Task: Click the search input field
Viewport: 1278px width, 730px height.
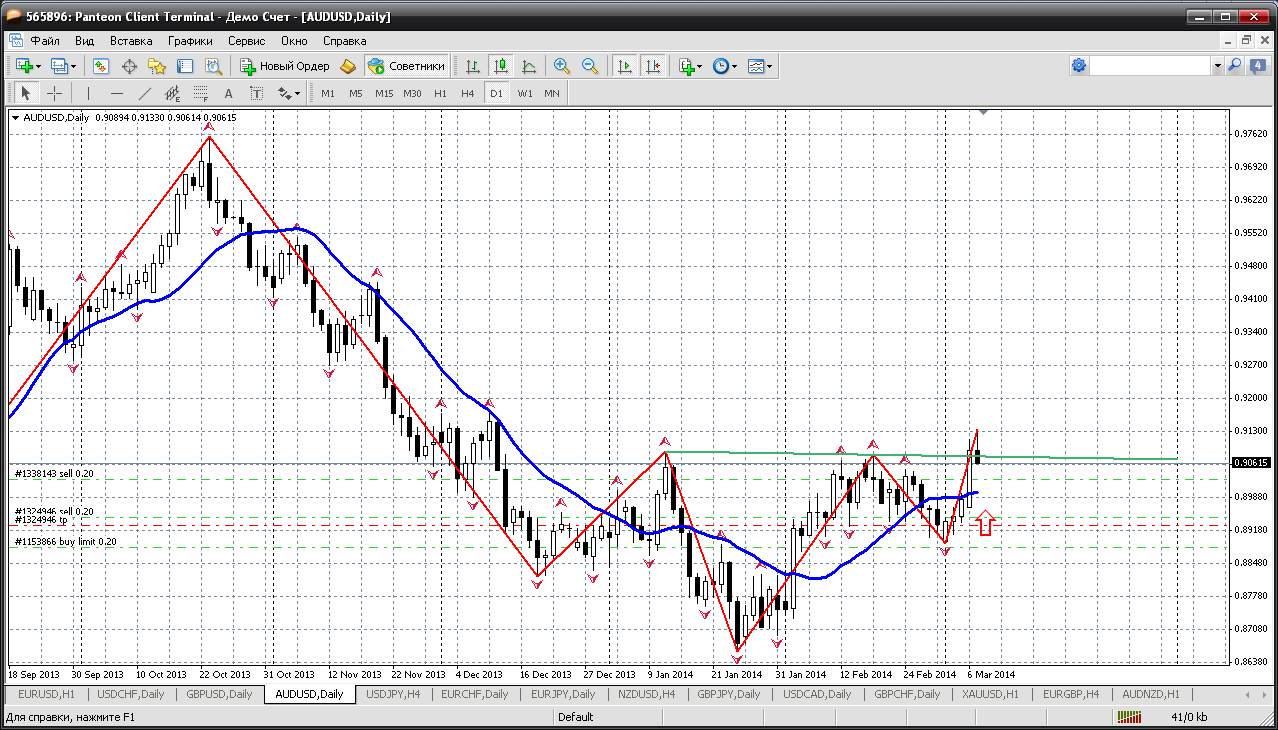Action: (x=1150, y=66)
